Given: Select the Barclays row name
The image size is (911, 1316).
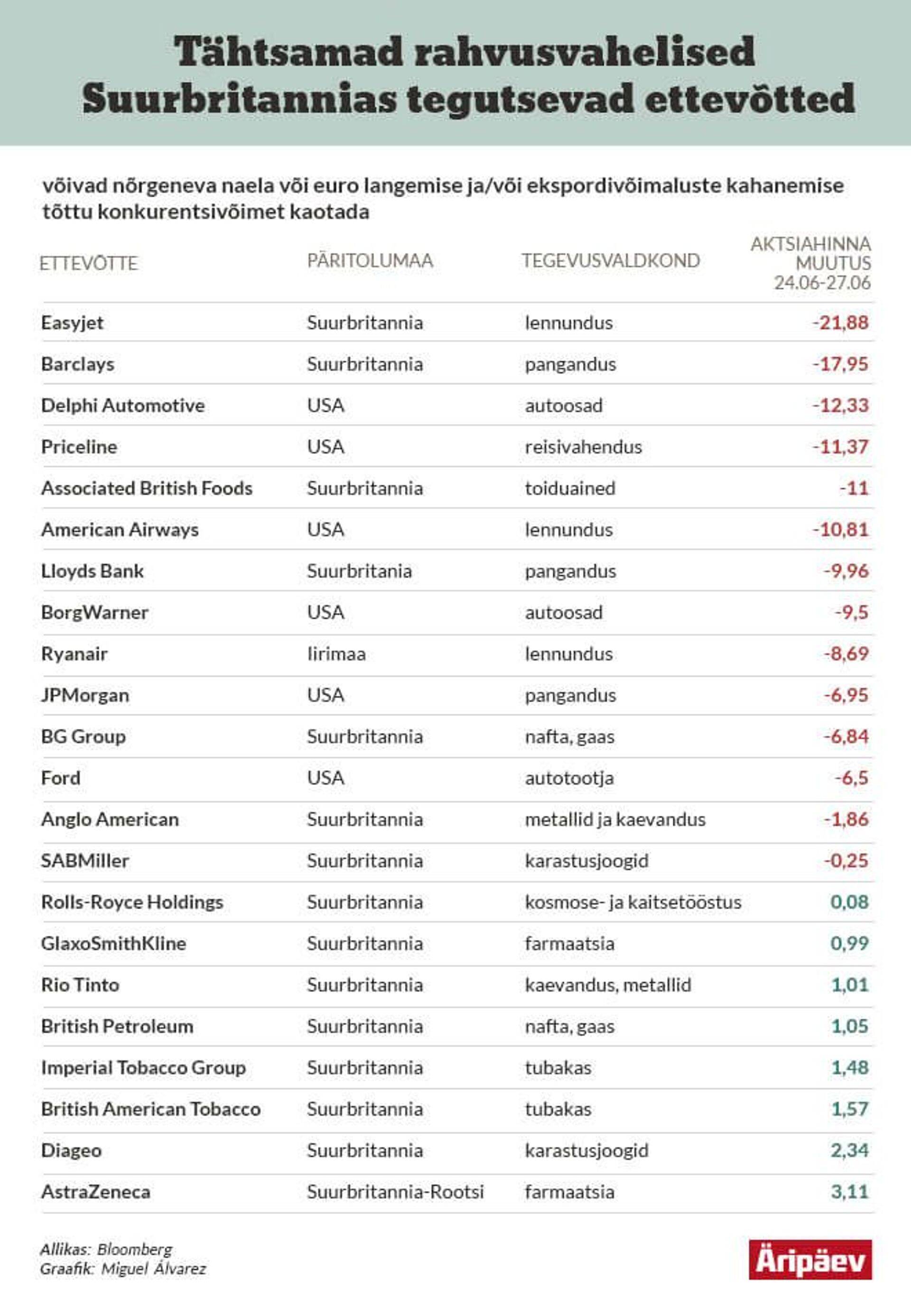Looking at the screenshot, I should tap(78, 364).
